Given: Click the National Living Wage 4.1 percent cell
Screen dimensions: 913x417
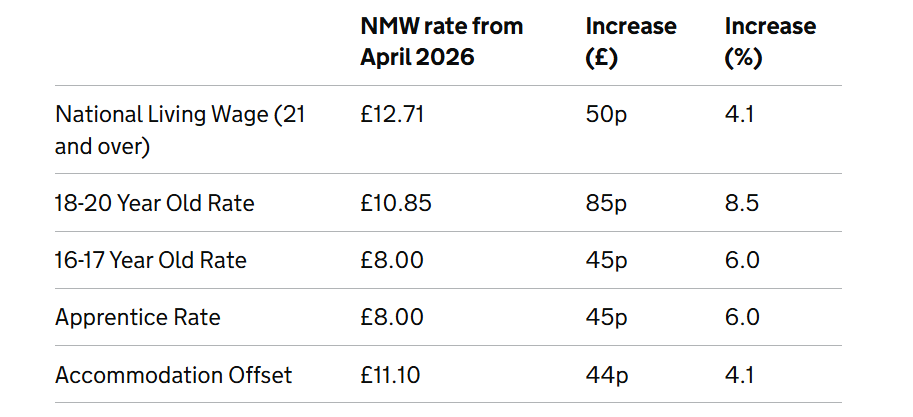Looking at the screenshot, I should pyautogui.click(x=739, y=114).
